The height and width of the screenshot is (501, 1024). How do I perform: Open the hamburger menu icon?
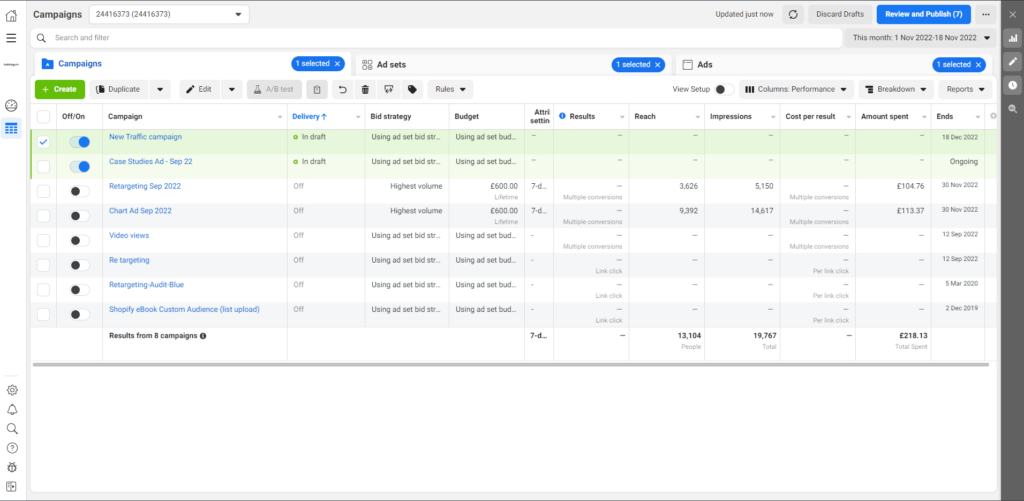[x=11, y=38]
